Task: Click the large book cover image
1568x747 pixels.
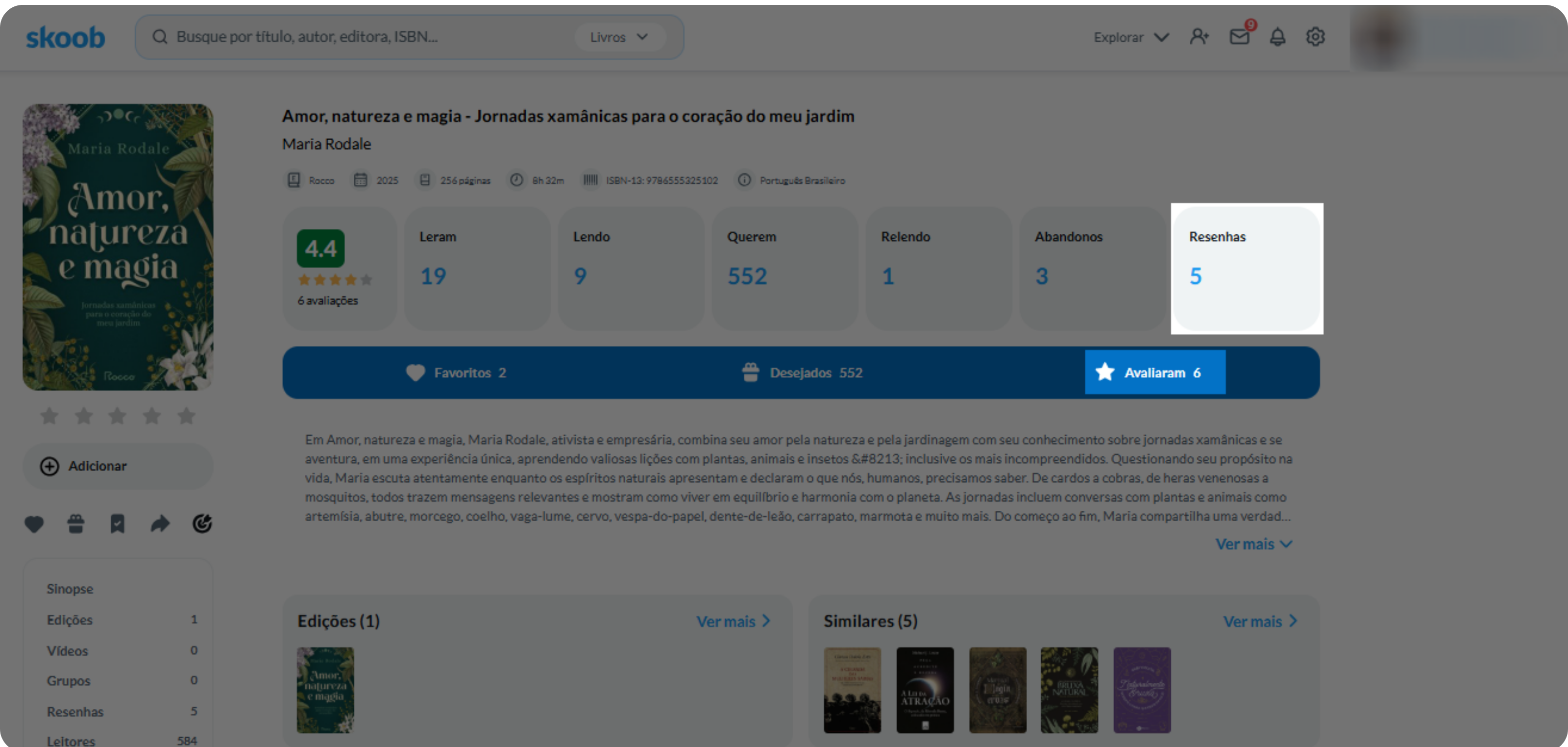Action: 118,247
